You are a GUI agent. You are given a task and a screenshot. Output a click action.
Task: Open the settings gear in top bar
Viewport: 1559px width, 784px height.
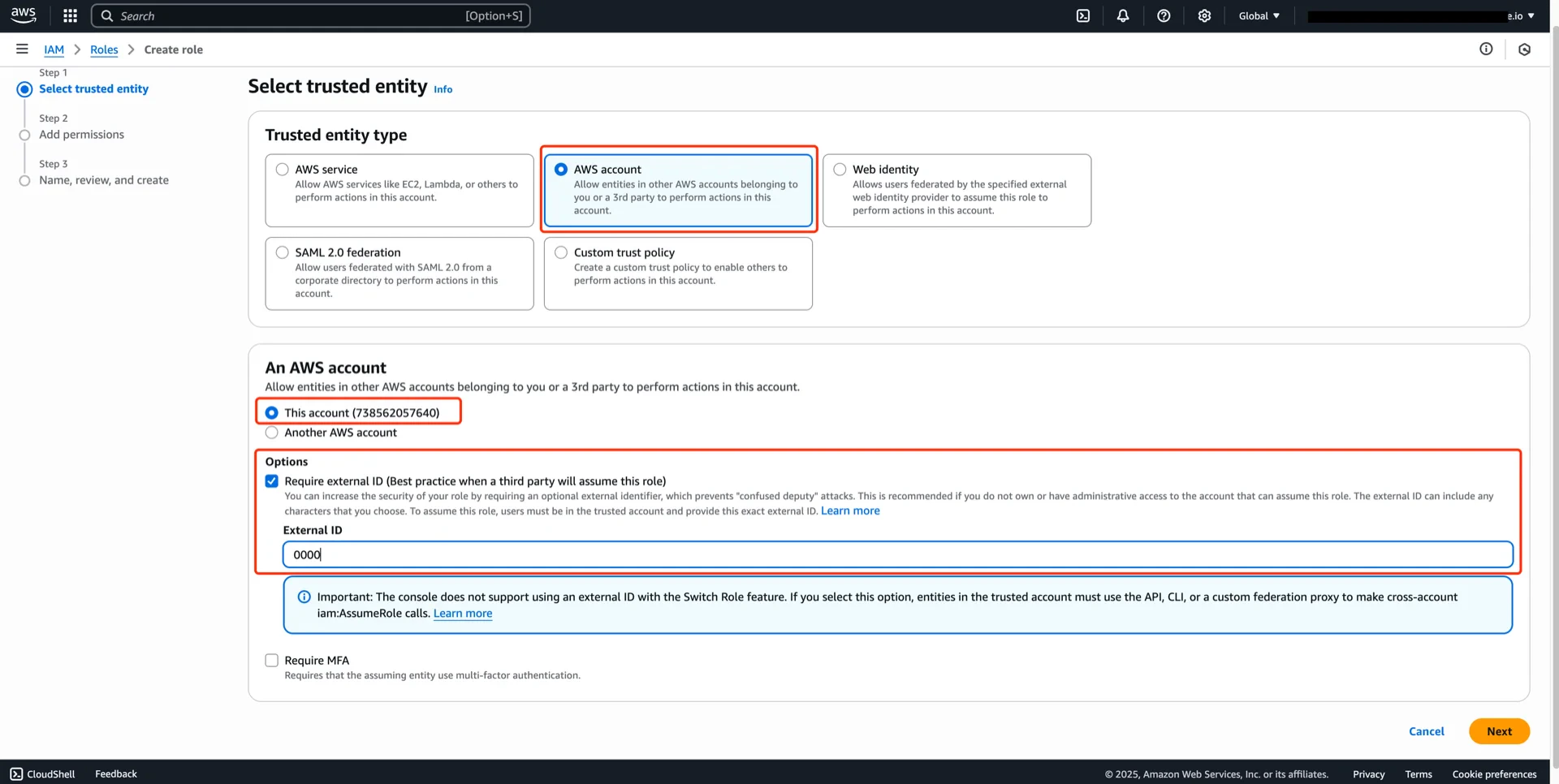click(x=1204, y=15)
